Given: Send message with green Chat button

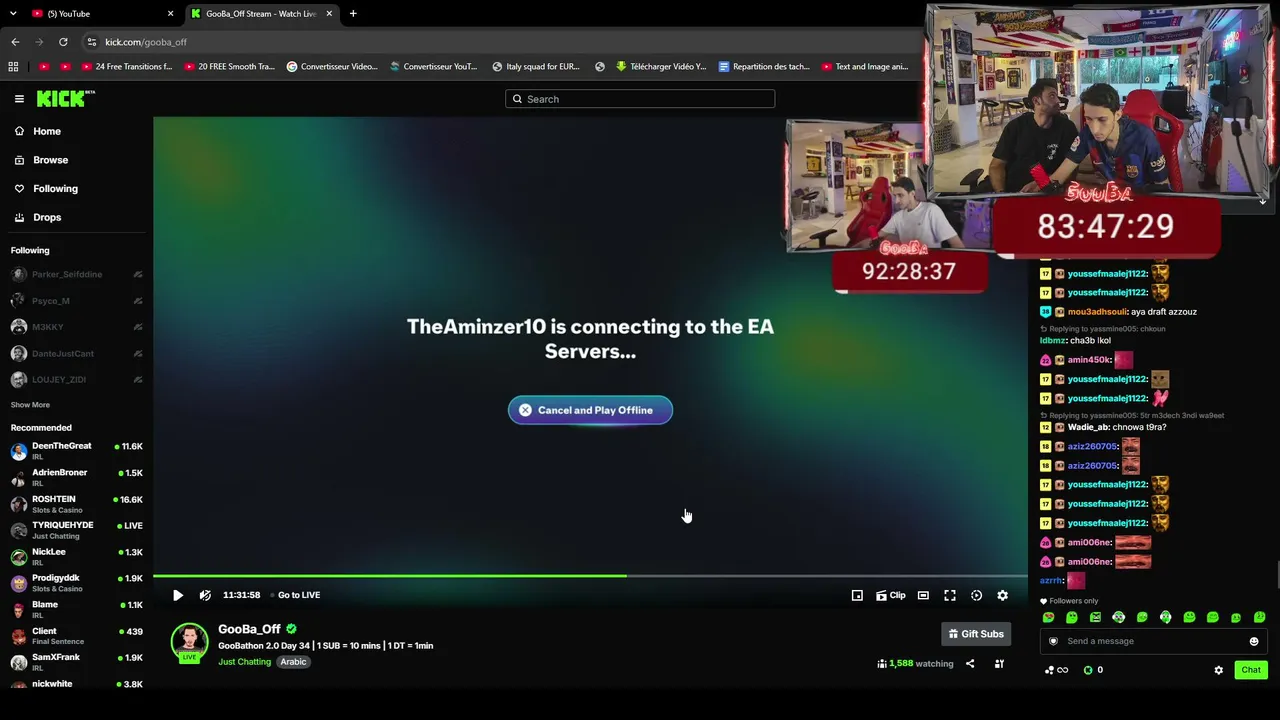Looking at the screenshot, I should (1251, 670).
